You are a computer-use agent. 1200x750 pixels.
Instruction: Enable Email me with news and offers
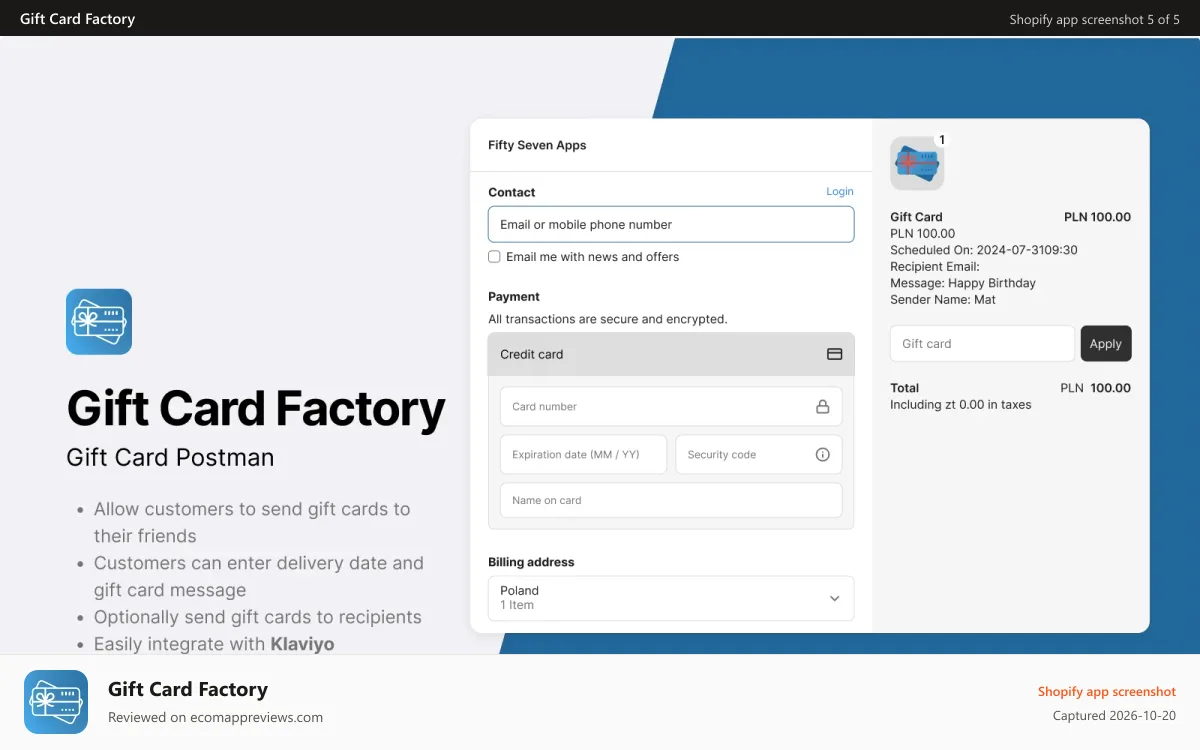[x=494, y=257]
